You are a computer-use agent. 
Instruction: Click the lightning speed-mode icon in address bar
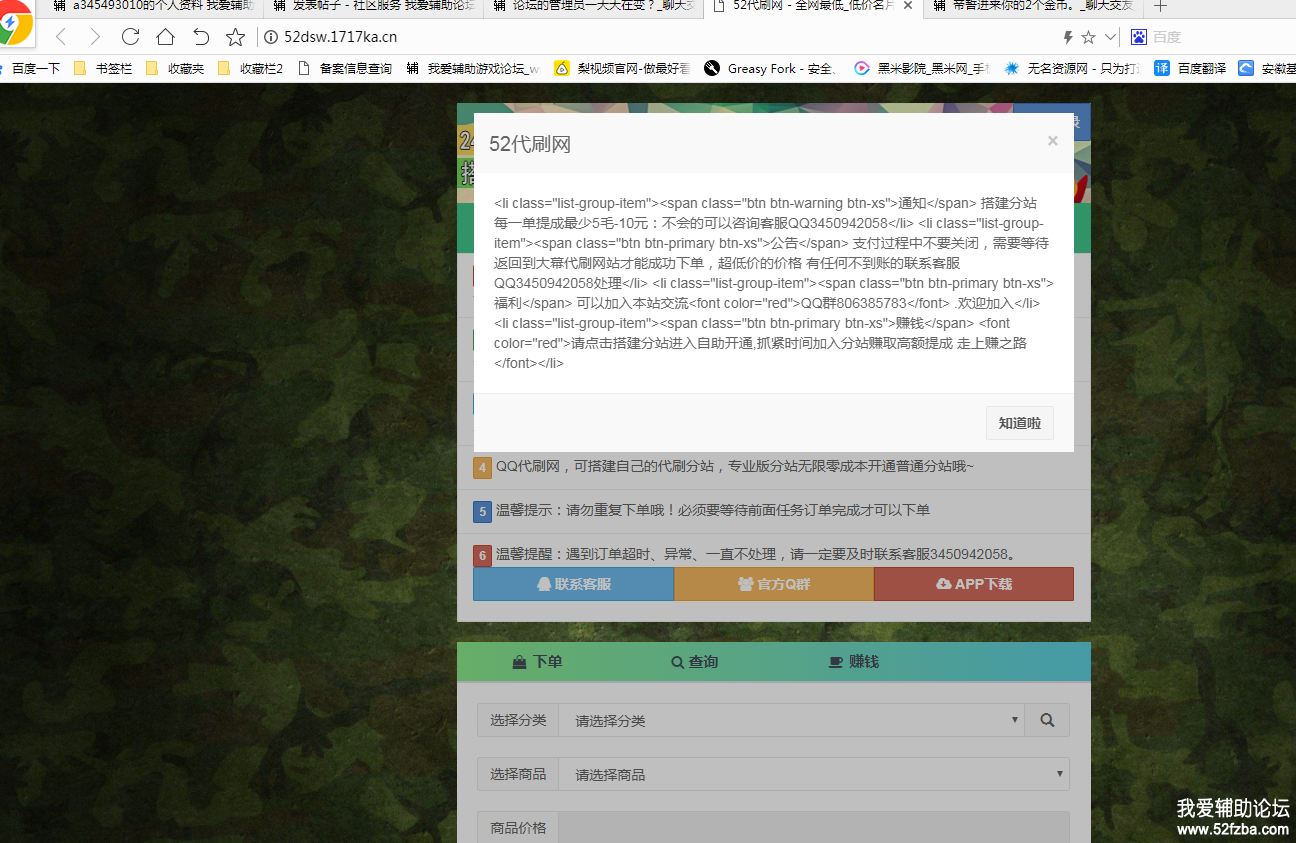coord(1068,38)
